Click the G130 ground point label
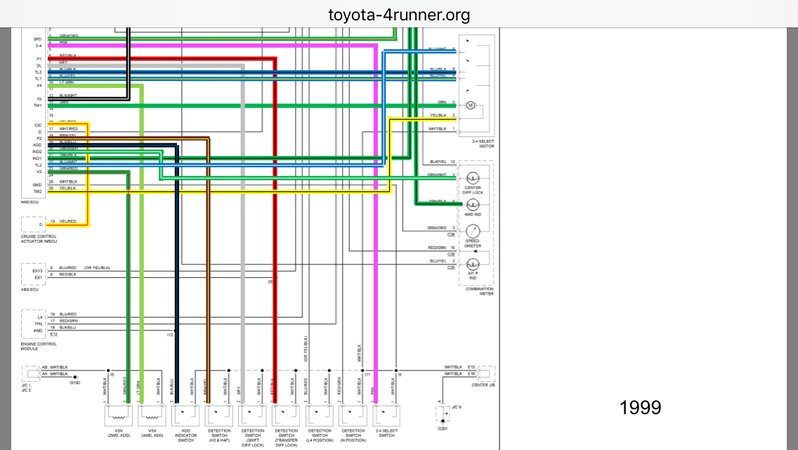 pos(75,383)
